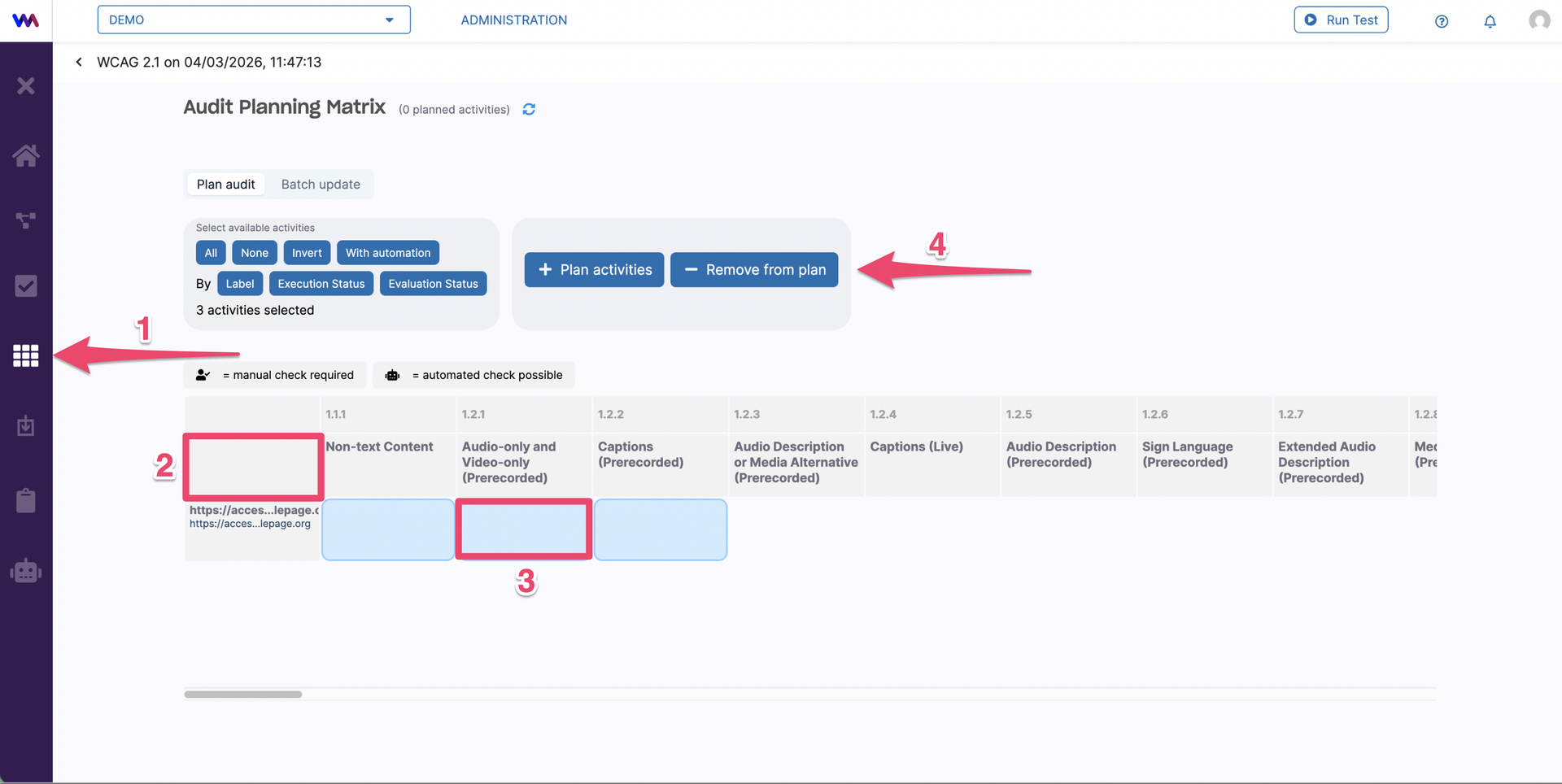
Task: Select activities by Label
Action: 240,284
